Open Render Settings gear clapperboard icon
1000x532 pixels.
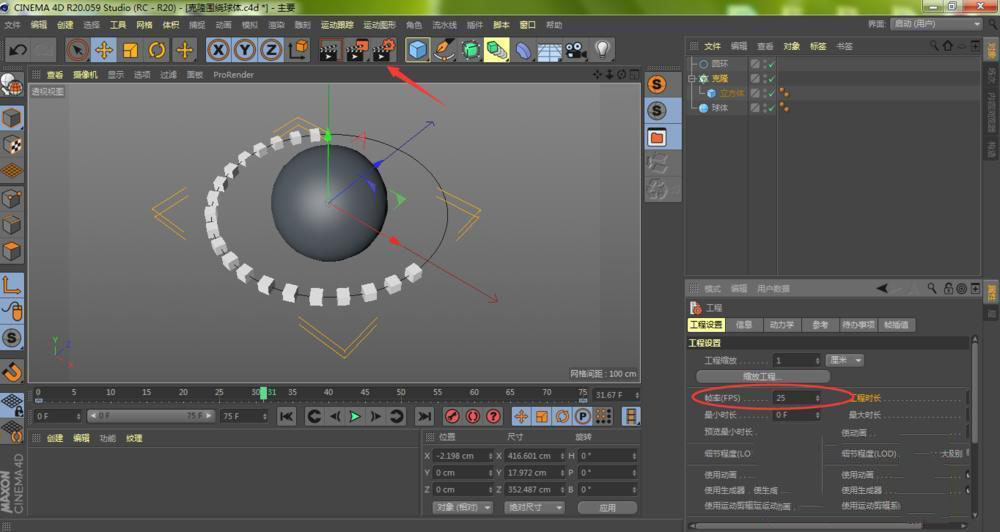384,50
